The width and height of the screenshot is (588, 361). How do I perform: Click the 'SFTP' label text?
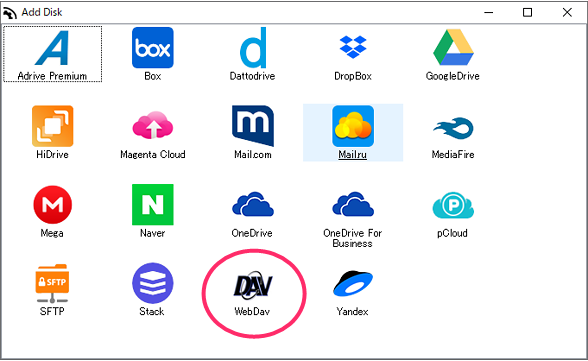[x=52, y=312]
